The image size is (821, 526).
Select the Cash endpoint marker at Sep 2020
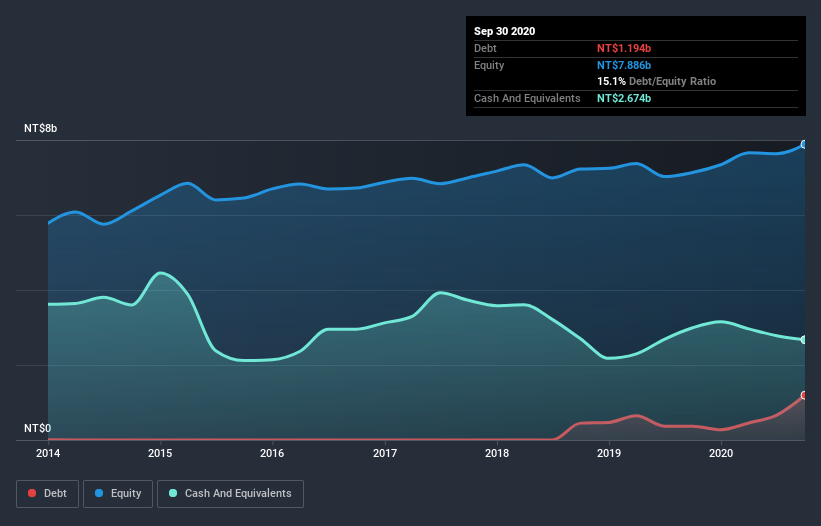pos(804,340)
